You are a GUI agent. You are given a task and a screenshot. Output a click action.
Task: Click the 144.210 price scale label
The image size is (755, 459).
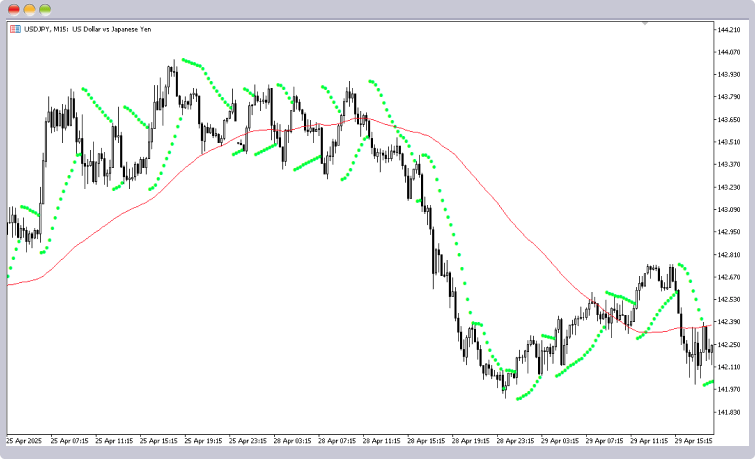[x=729, y=30]
